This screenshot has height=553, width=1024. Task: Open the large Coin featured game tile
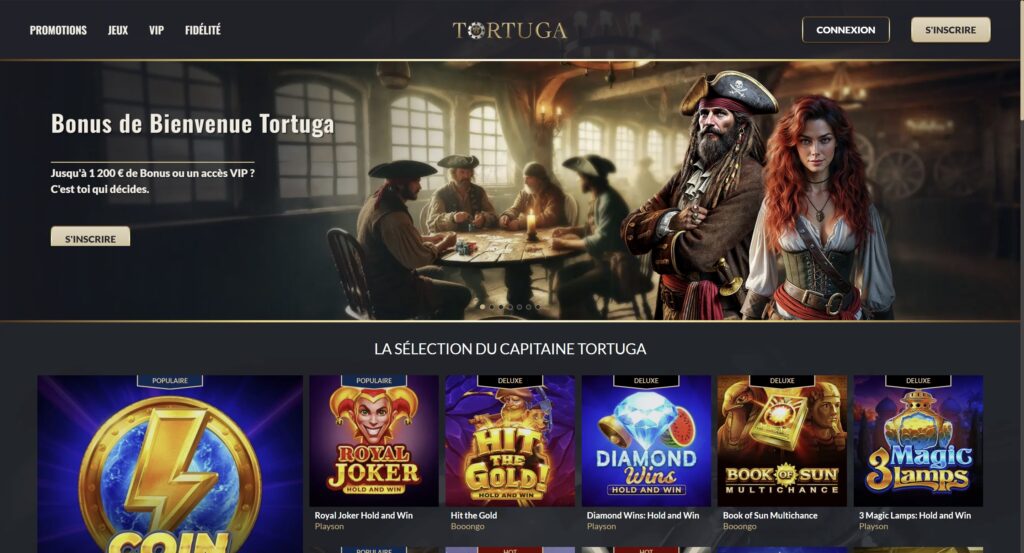click(170, 464)
